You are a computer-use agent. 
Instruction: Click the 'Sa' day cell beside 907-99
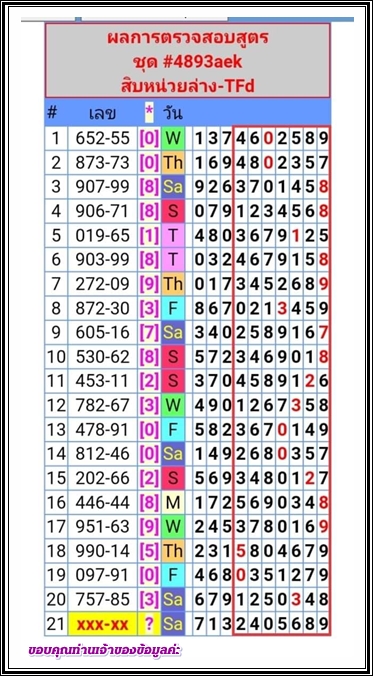173,187
